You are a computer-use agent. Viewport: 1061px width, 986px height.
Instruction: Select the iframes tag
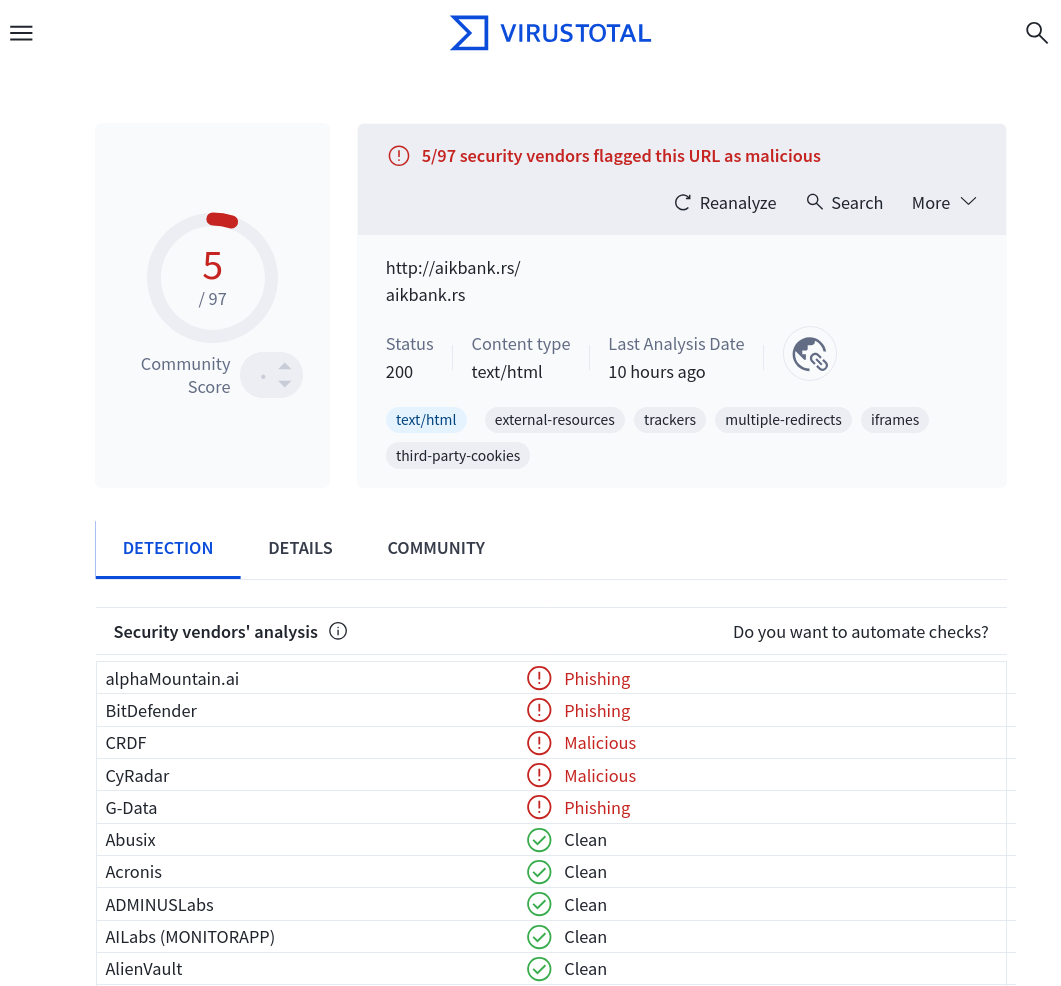click(x=895, y=420)
